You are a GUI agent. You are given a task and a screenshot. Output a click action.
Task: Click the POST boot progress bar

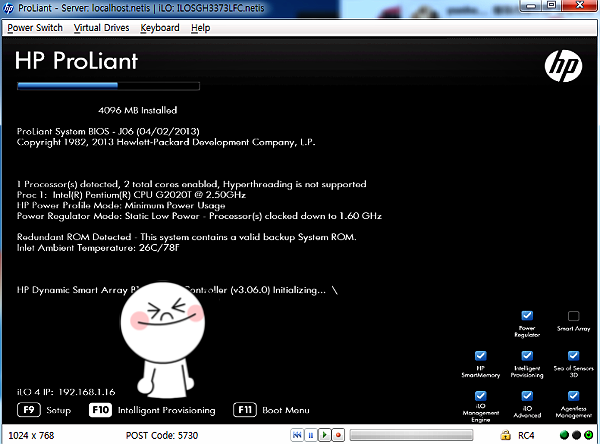[x=108, y=86]
